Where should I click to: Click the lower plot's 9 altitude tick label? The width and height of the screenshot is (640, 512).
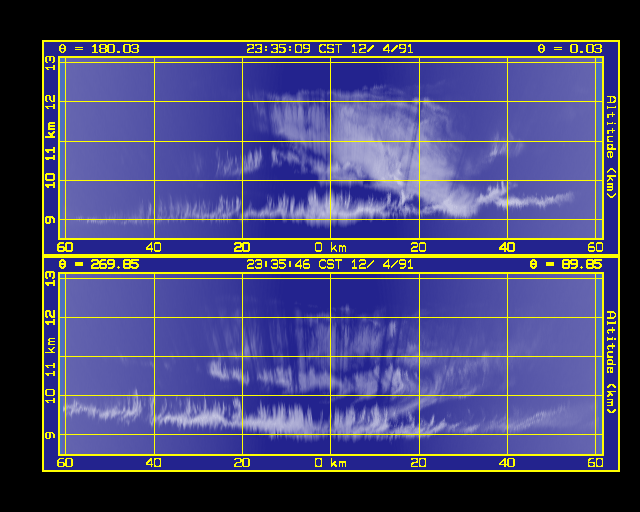click(x=50, y=435)
